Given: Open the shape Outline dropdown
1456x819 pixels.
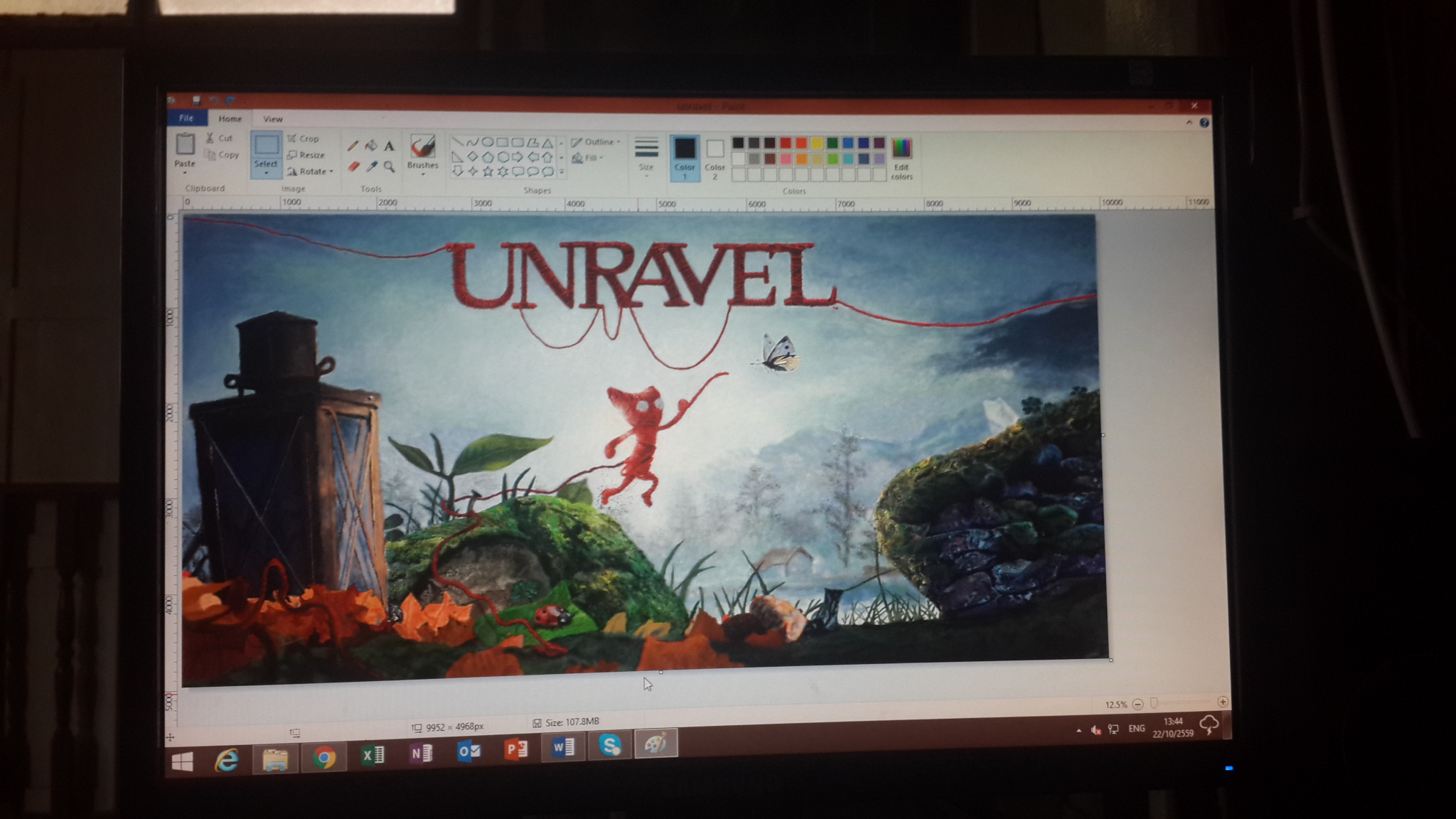Looking at the screenshot, I should tap(596, 142).
